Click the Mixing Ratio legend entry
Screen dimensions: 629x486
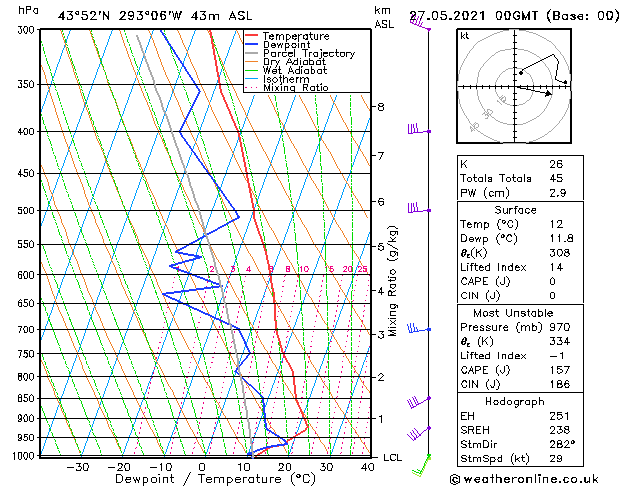(287, 88)
